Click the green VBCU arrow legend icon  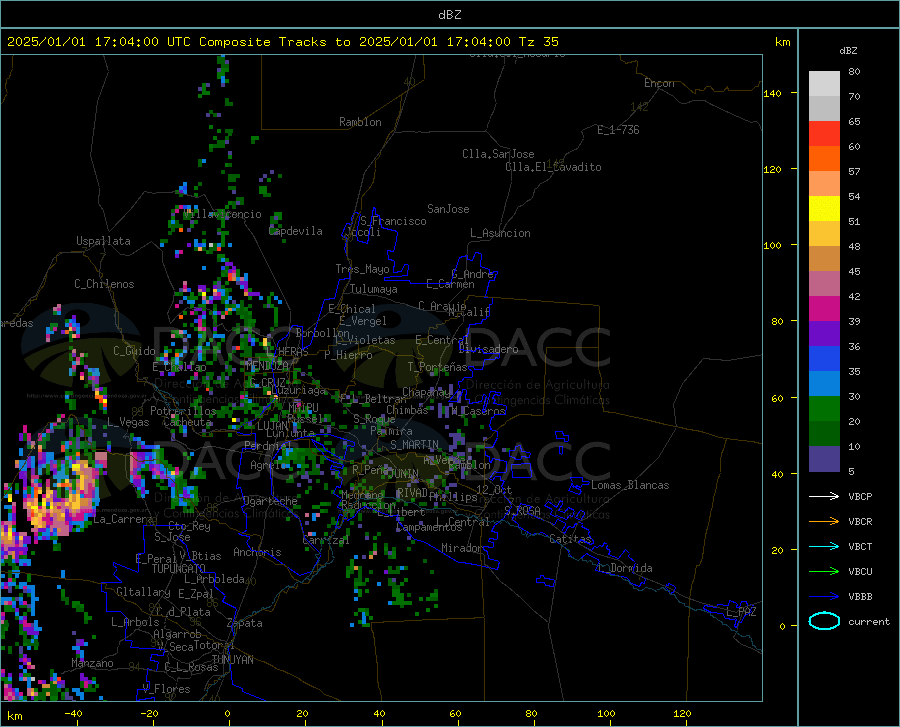click(824, 572)
